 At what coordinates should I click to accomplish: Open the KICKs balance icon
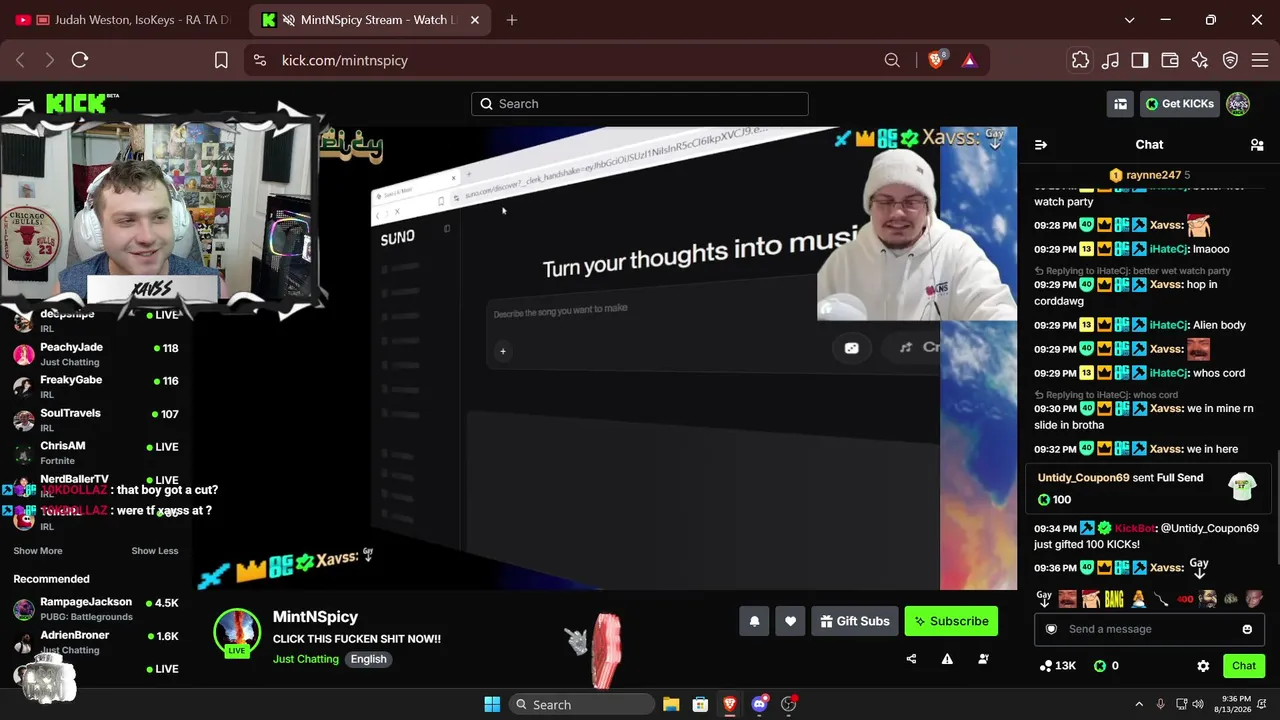(1106, 666)
